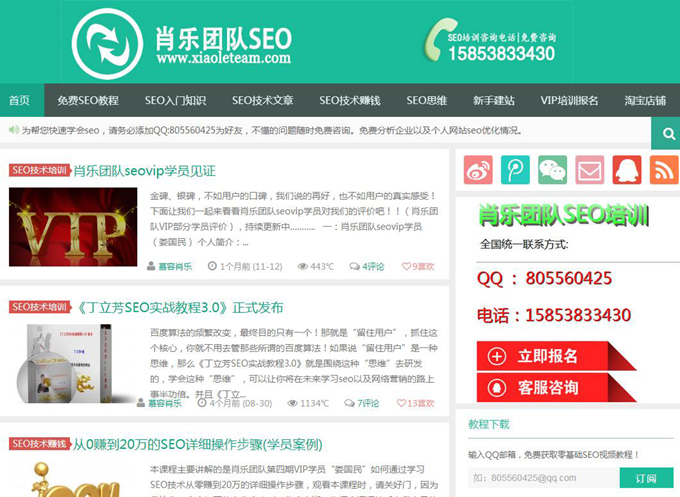
Task: Go to 首页 tab
Action: click(20, 101)
